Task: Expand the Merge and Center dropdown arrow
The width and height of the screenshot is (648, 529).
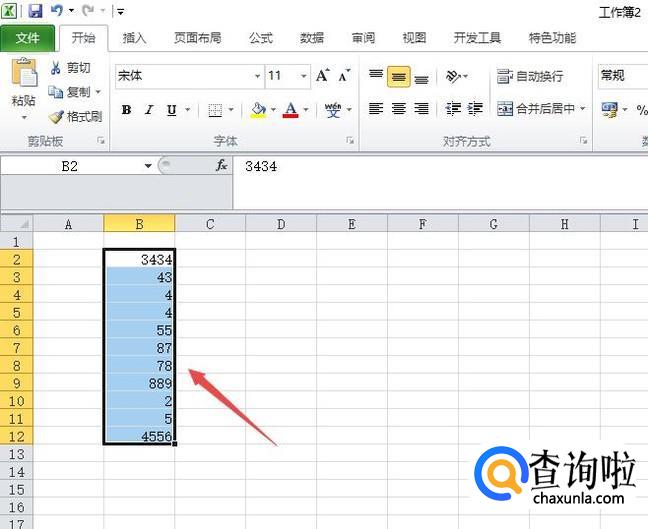Action: 582,109
